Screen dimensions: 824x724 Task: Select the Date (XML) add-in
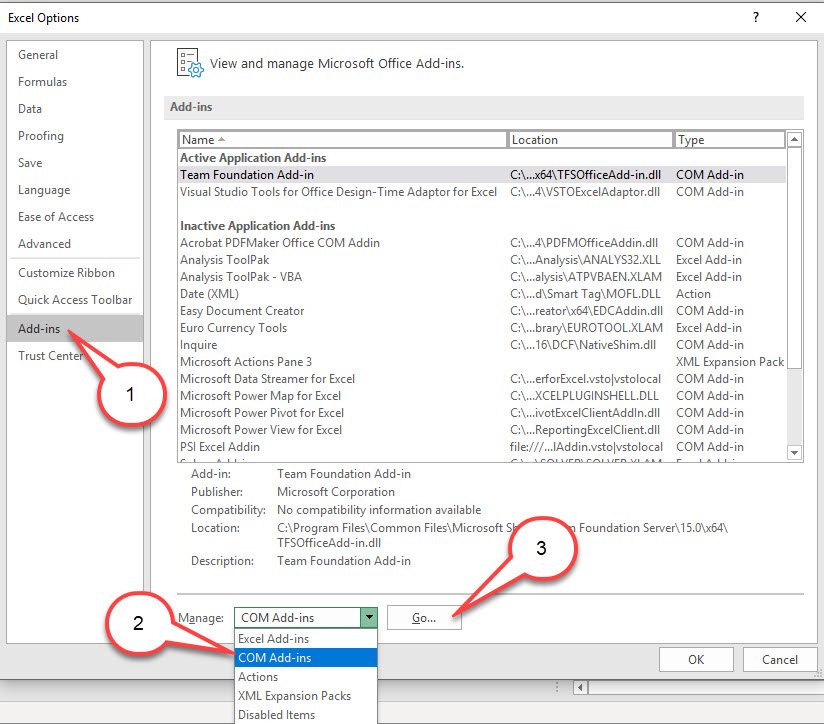click(x=482, y=294)
